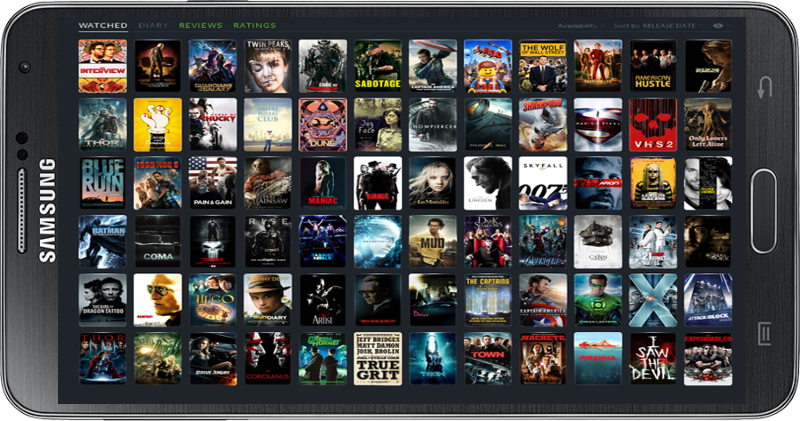Select the Piranha poster
The height and width of the screenshot is (421, 800).
tap(598, 359)
